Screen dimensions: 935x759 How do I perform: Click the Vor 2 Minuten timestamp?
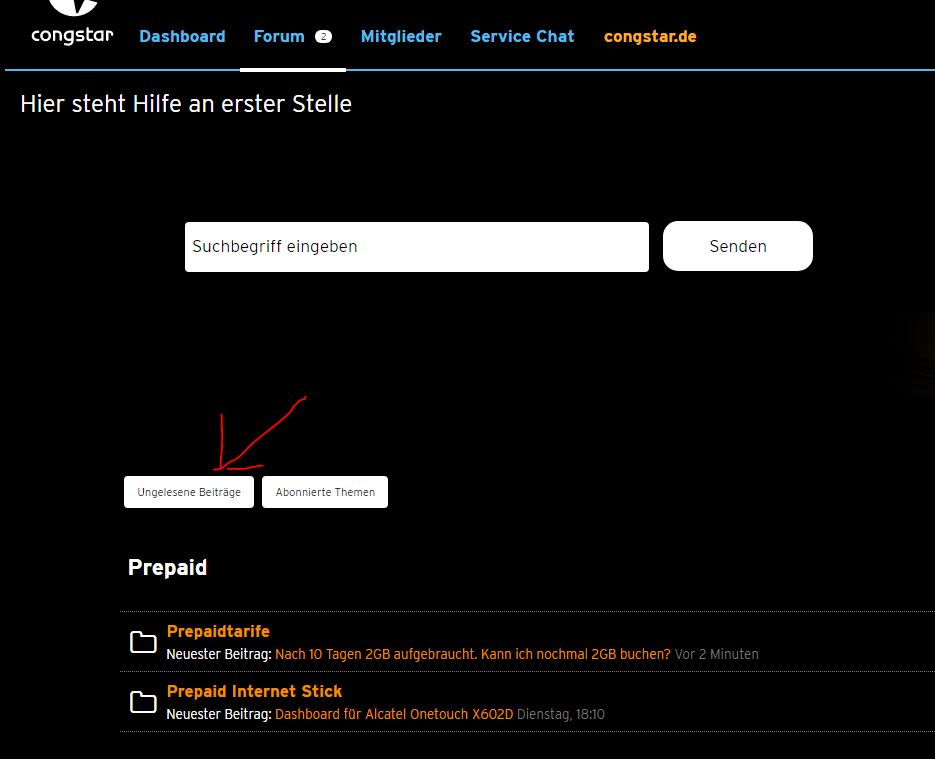716,654
